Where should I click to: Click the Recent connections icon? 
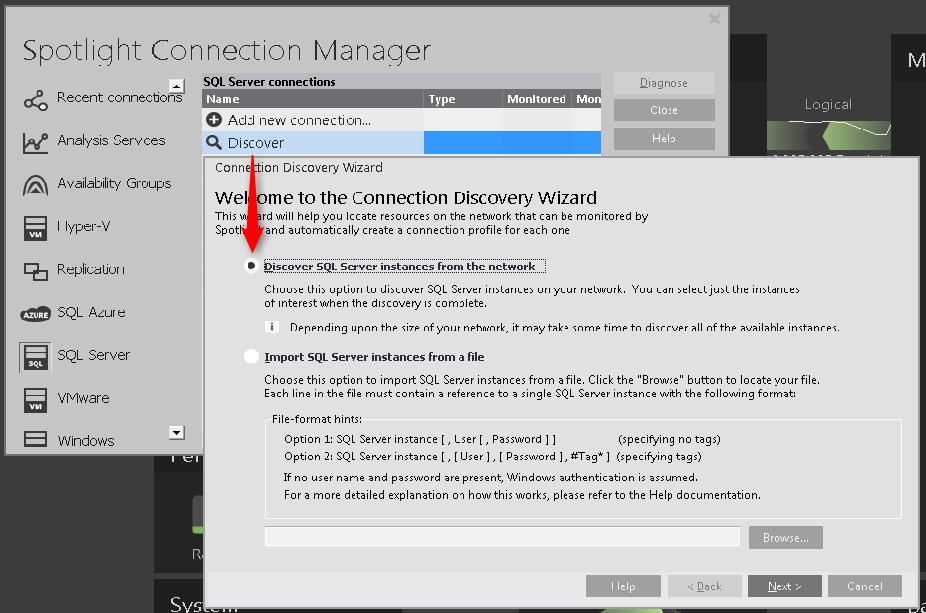pyautogui.click(x=35, y=99)
